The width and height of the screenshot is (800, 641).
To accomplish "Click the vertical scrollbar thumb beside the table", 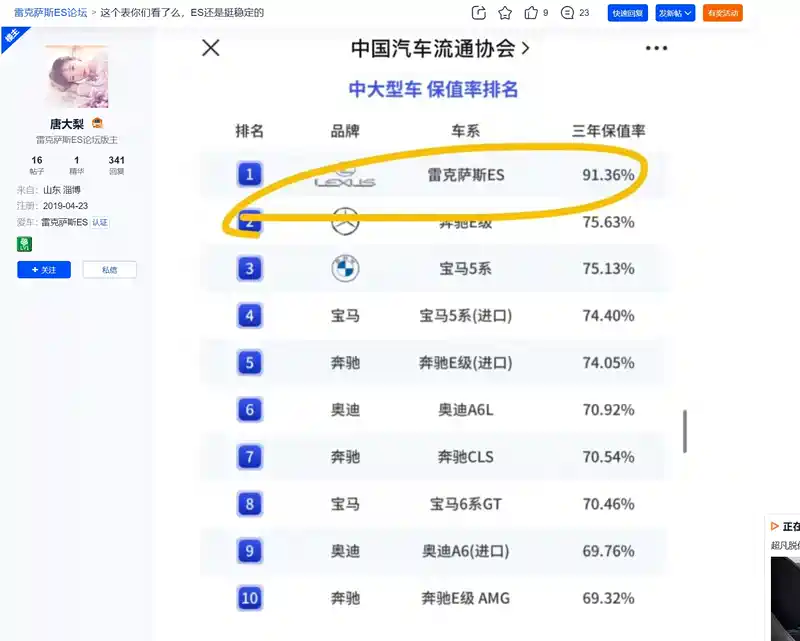I will [x=685, y=431].
